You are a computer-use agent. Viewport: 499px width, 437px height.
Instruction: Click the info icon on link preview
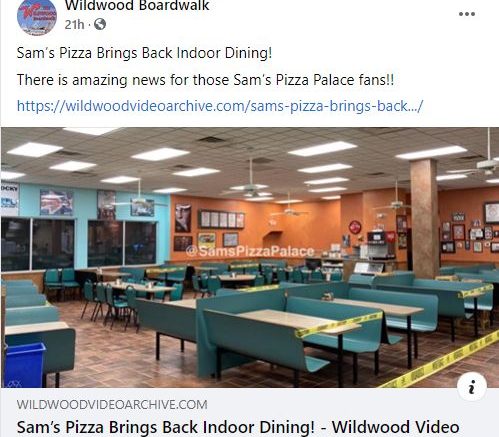point(472,387)
